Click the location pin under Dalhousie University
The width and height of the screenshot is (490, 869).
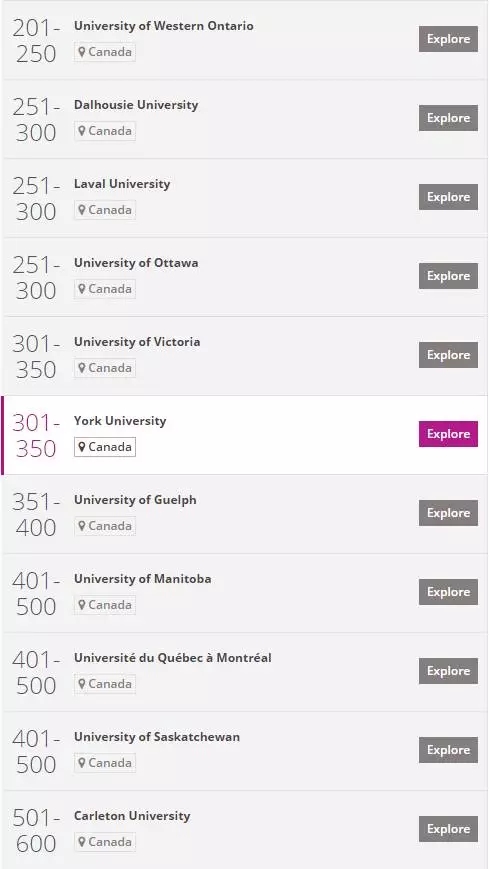(x=82, y=131)
